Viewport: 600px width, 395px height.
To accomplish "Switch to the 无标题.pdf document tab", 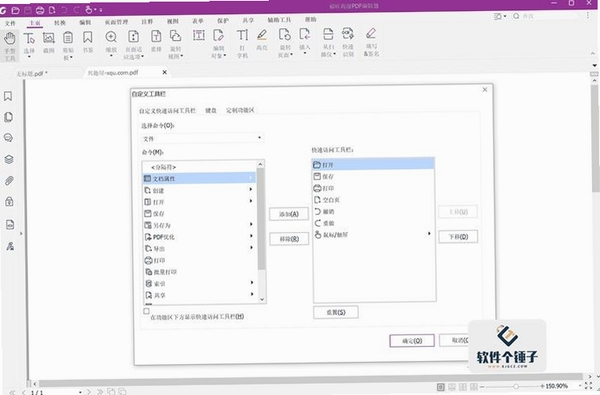I will (x=32, y=73).
